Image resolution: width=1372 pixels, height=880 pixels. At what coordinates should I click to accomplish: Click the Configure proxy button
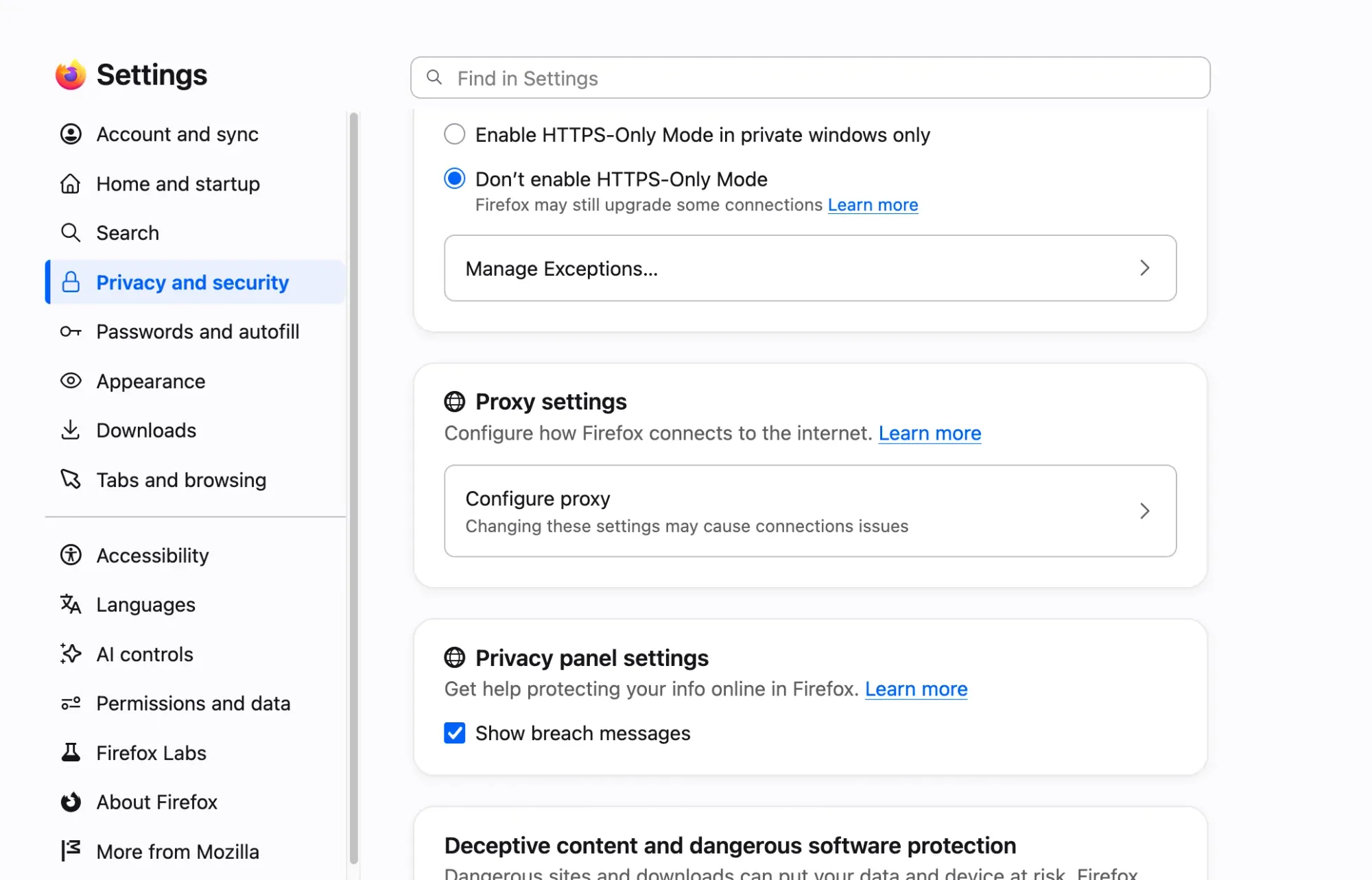810,511
